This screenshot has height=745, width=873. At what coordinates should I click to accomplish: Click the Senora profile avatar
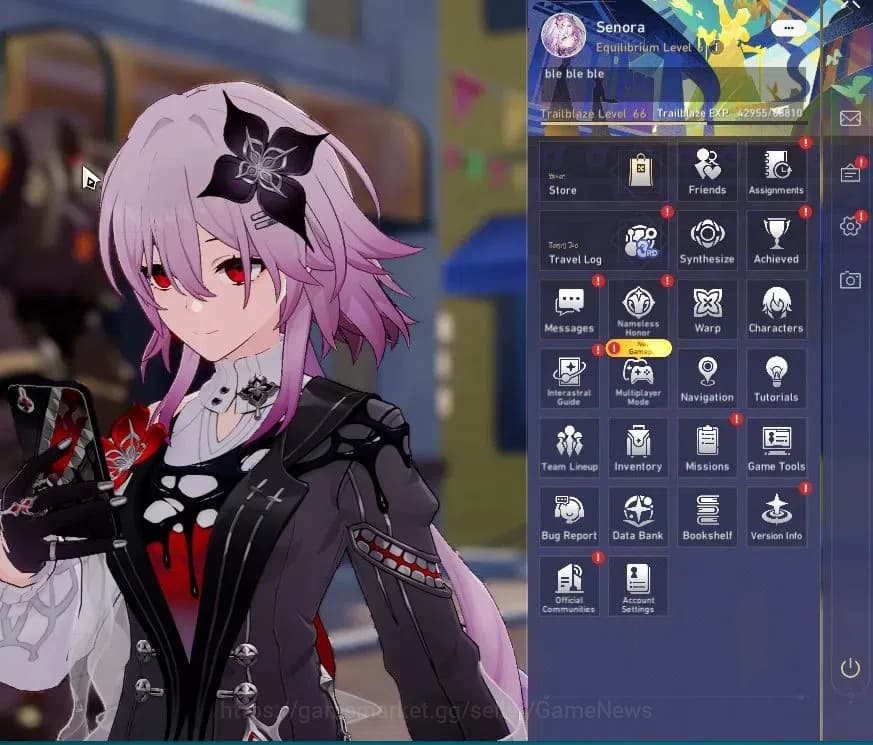point(563,36)
